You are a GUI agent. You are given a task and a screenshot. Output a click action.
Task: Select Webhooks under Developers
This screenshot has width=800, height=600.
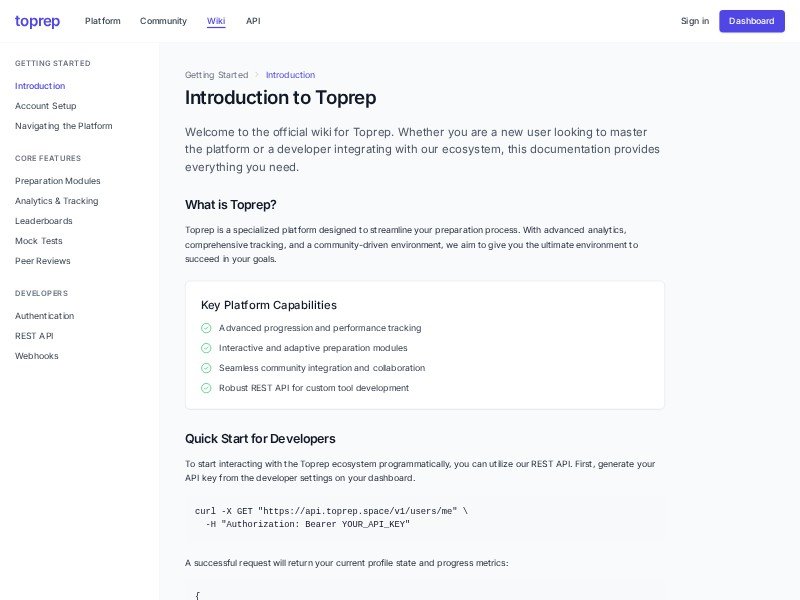pyautogui.click(x=37, y=356)
